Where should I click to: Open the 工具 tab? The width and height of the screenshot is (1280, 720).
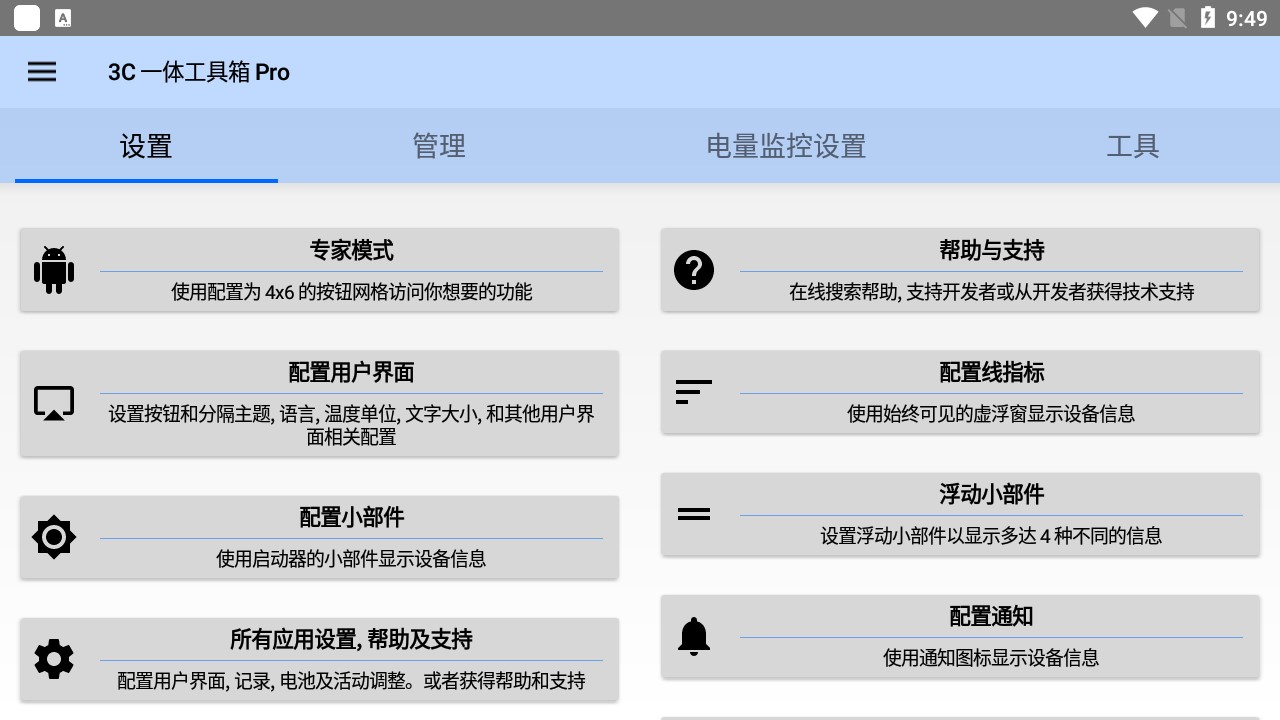pos(1133,146)
